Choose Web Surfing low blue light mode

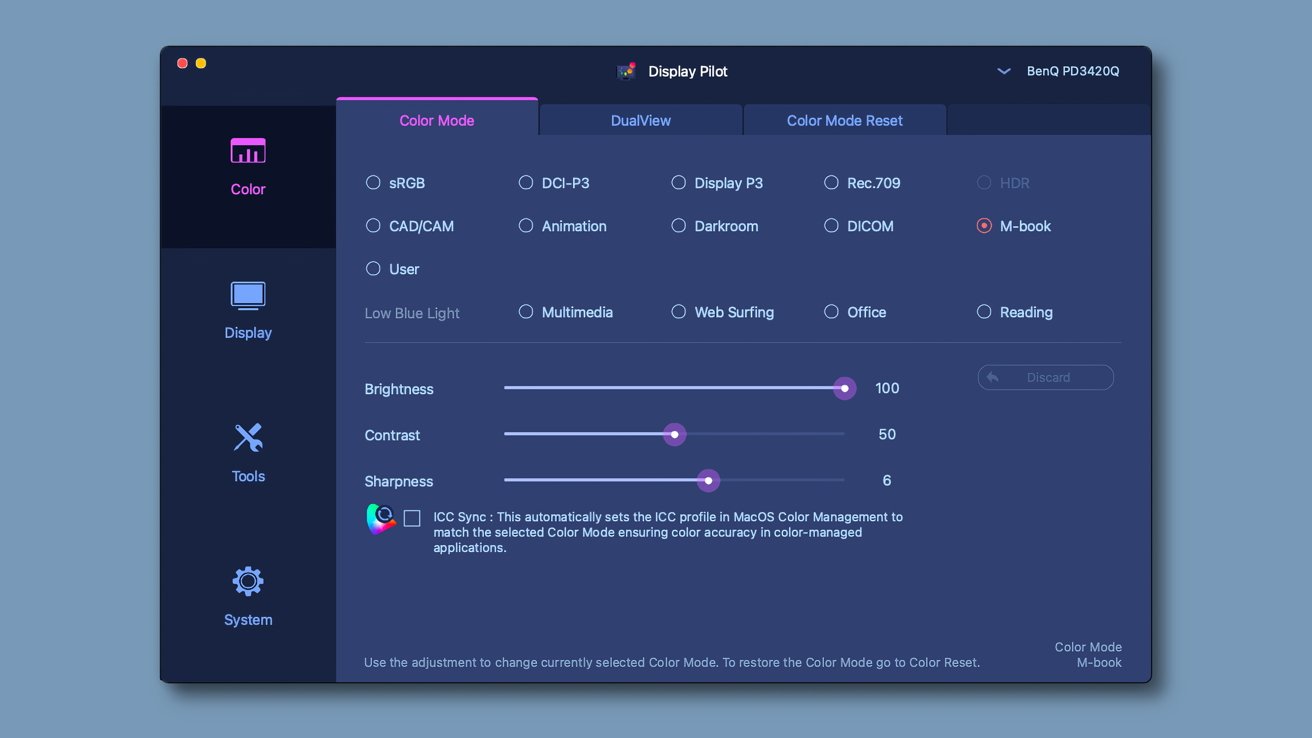pos(679,312)
